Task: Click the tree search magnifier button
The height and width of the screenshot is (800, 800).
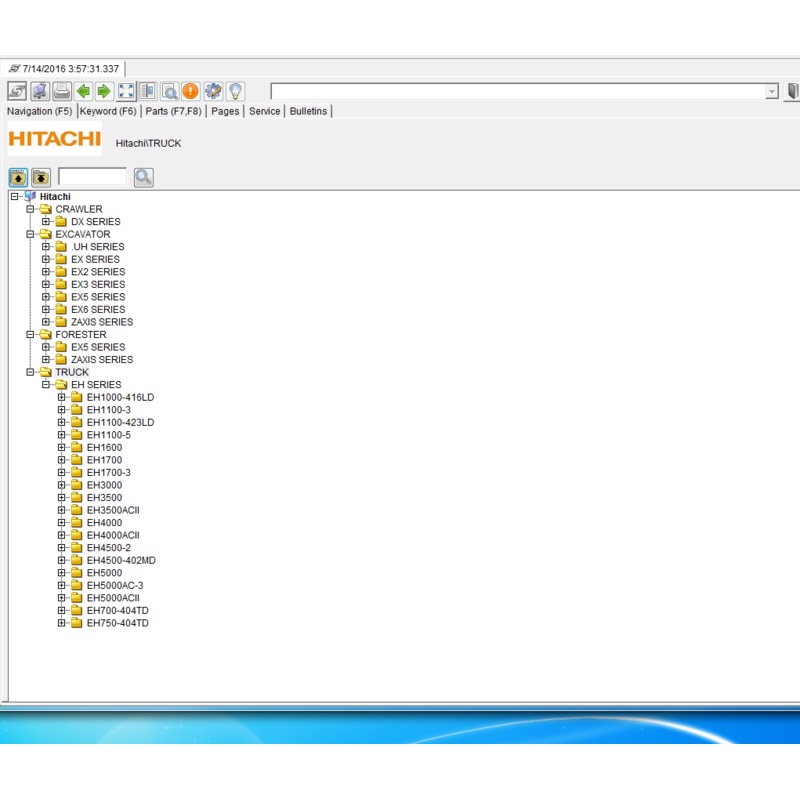Action: 143,178
